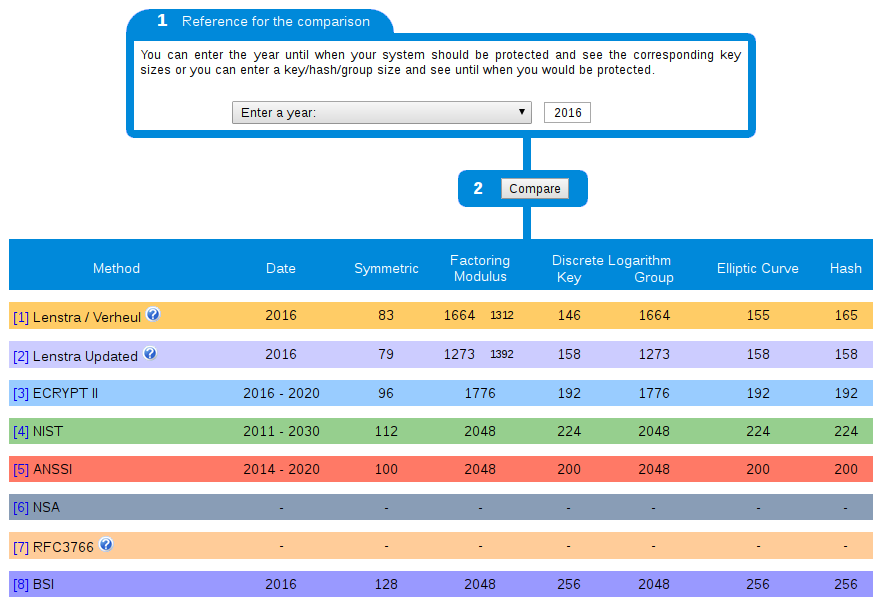Click the year input field showing 2016
883x607 pixels.
[567, 113]
